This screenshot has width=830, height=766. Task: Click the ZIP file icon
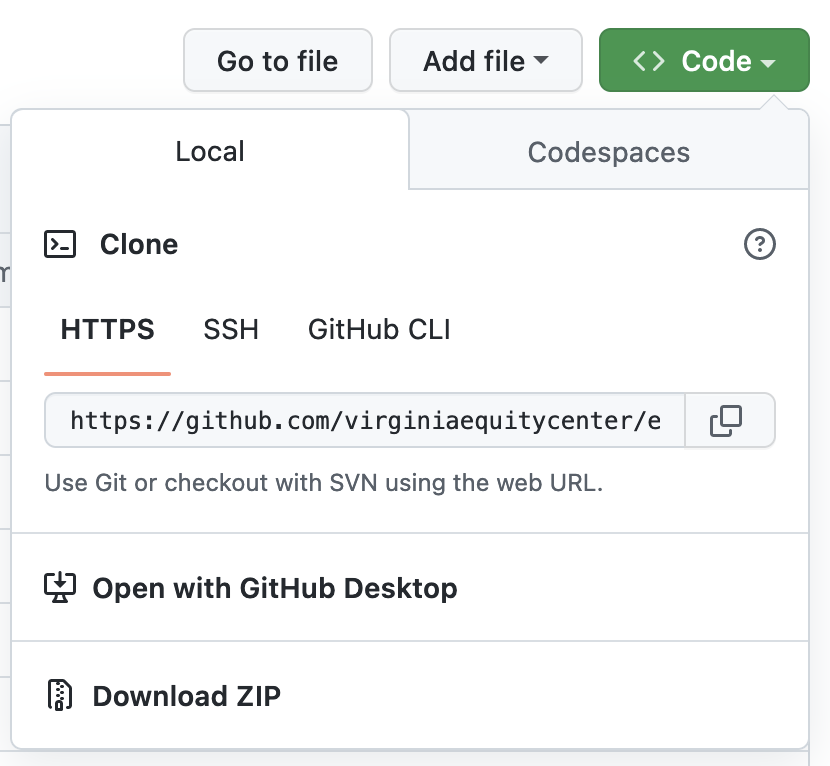tap(60, 695)
